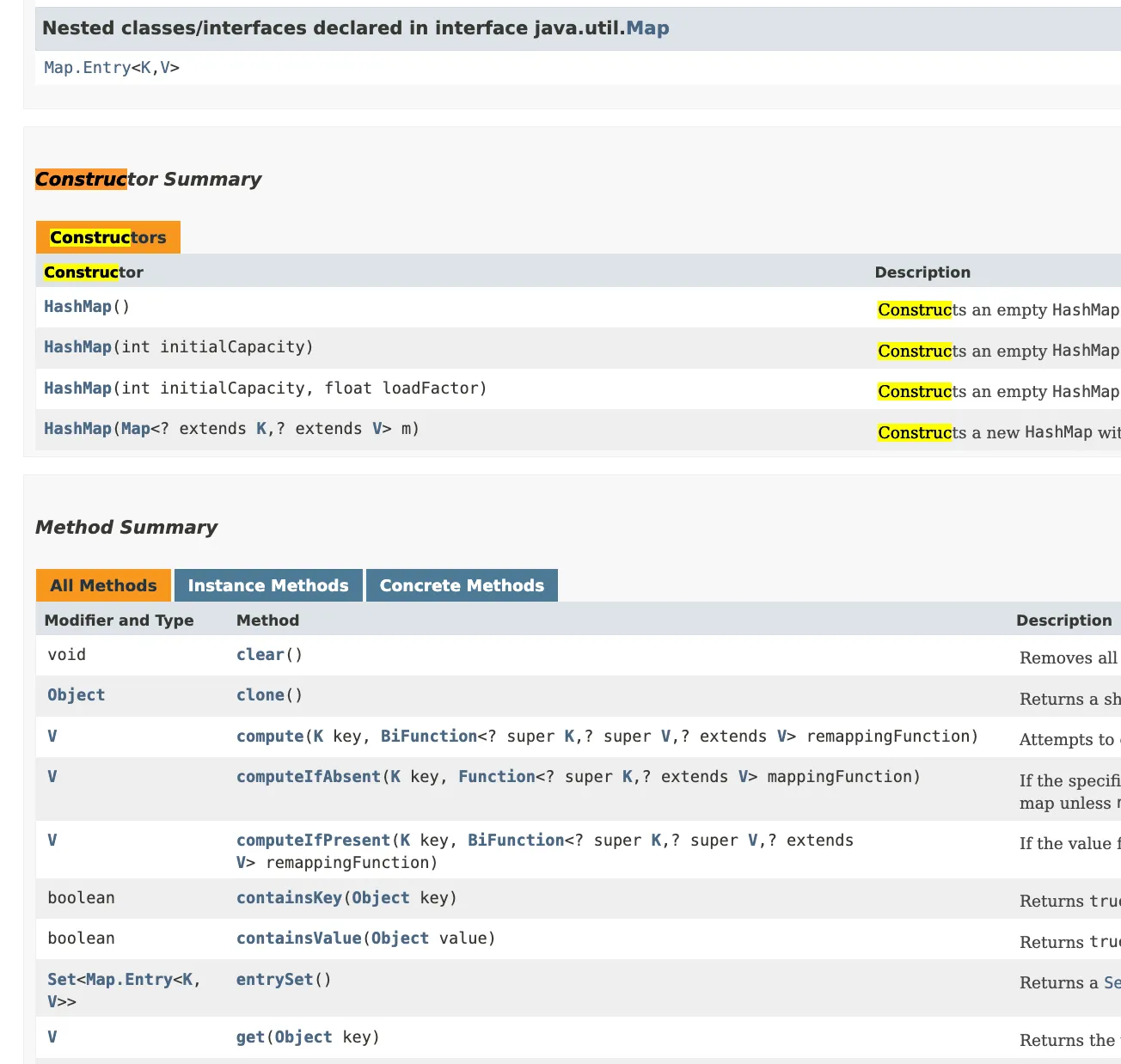This screenshot has width=1121, height=1064.
Task: Open the clone() method link
Action: (260, 695)
